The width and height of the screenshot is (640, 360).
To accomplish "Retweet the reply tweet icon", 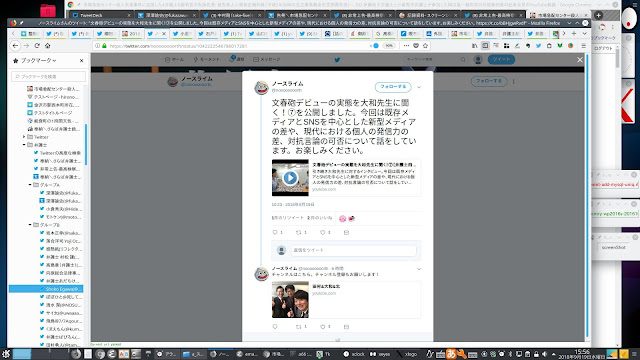I will [299, 327].
